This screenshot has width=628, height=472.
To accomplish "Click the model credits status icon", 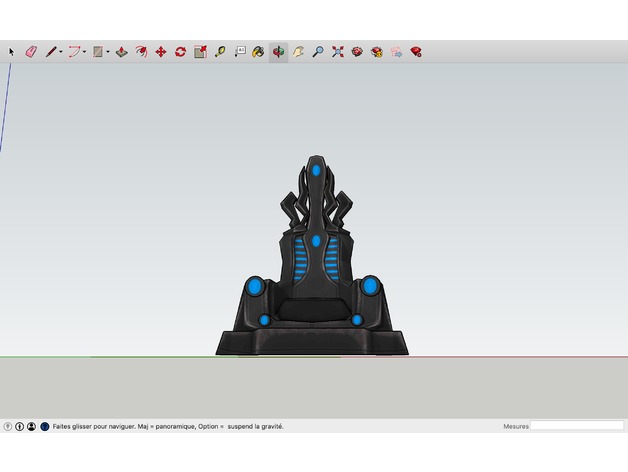I will (x=19, y=426).
